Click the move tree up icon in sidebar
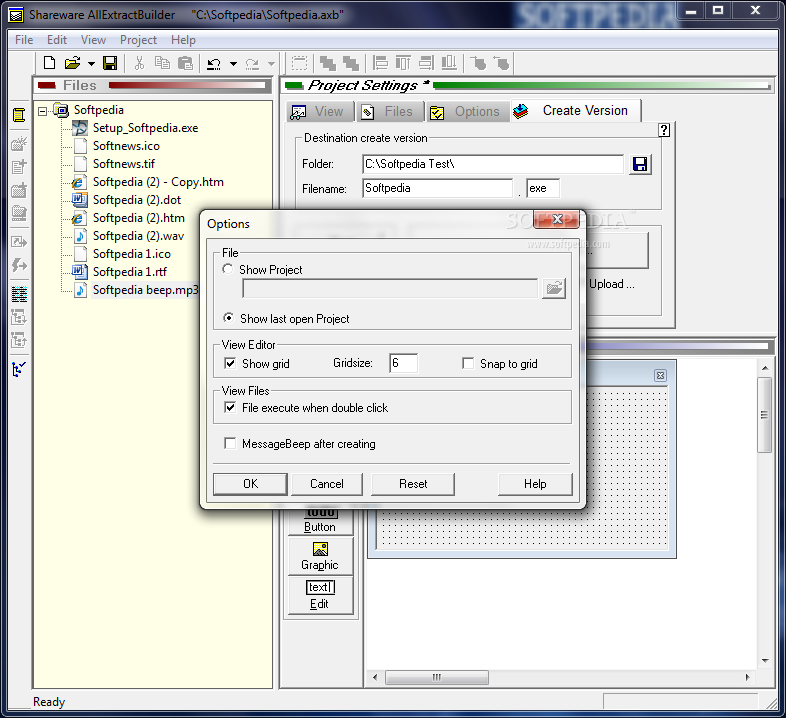This screenshot has height=718, width=786. pos(19,340)
